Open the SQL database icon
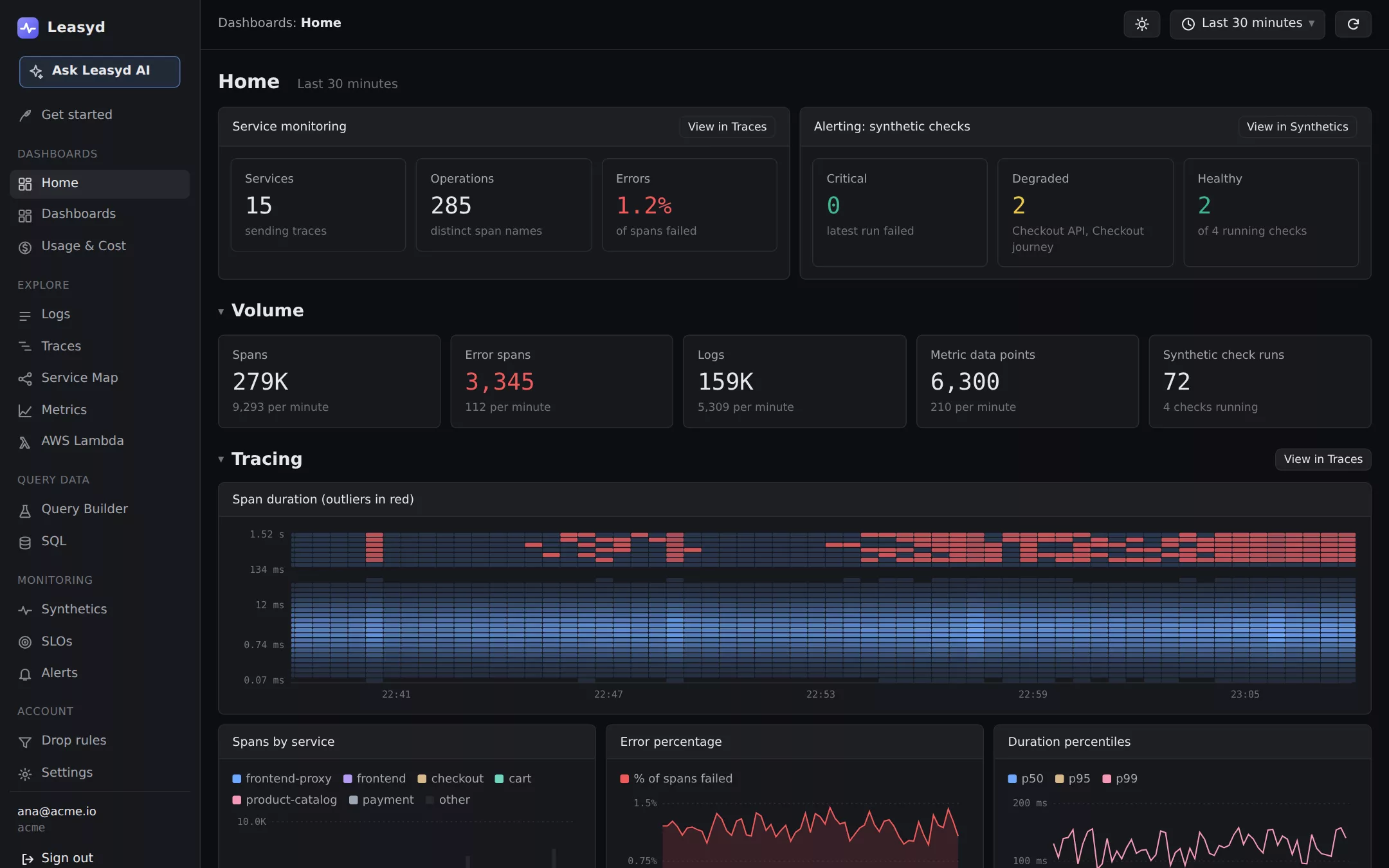 (25, 542)
